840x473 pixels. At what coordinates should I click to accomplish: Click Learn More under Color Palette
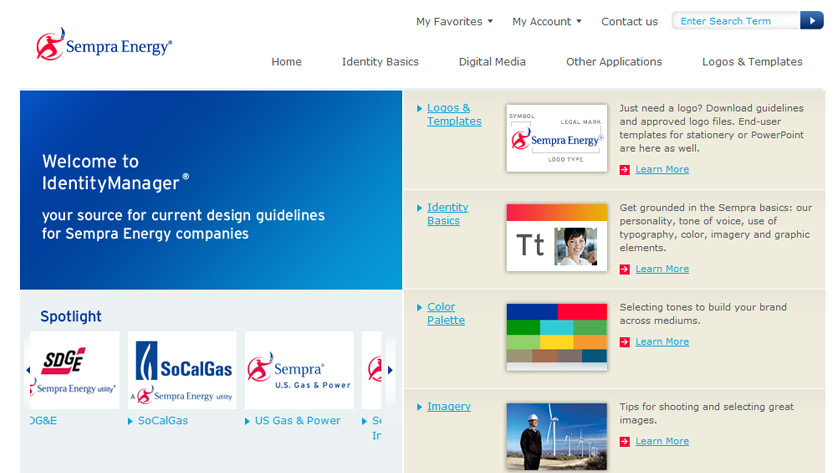pos(662,342)
